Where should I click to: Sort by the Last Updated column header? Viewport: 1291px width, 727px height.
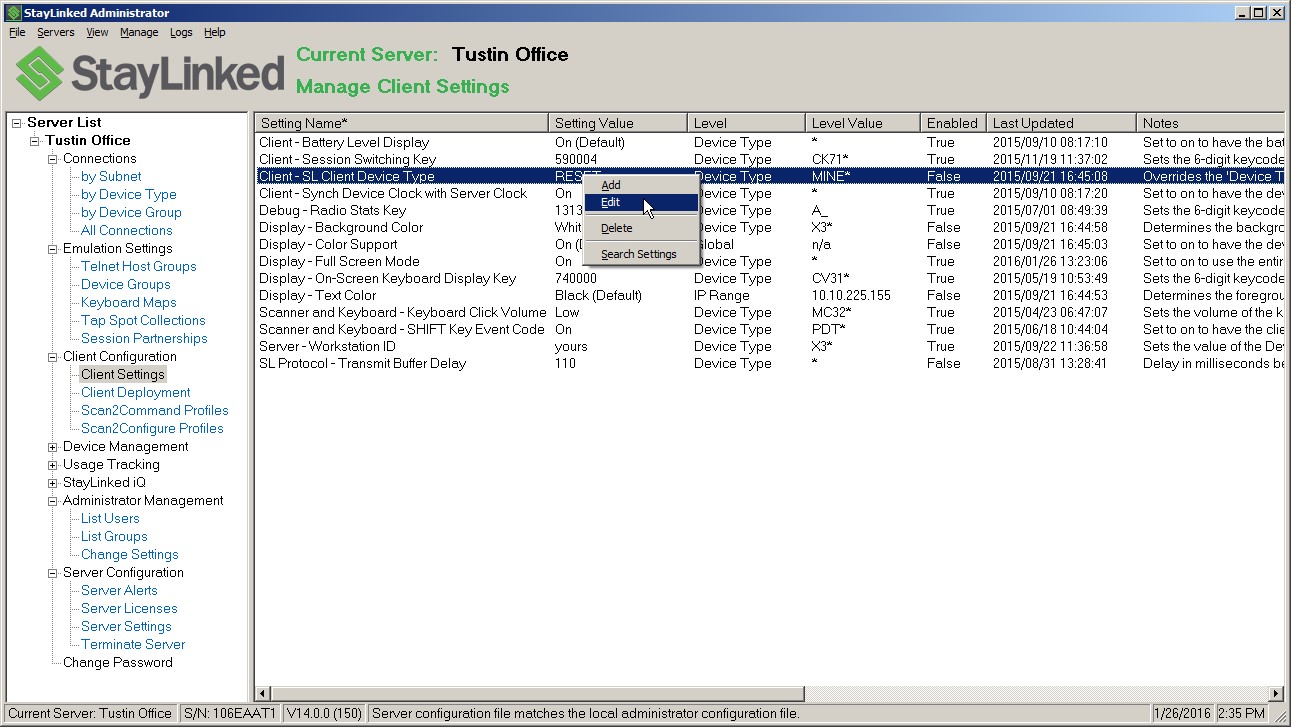coord(1062,123)
